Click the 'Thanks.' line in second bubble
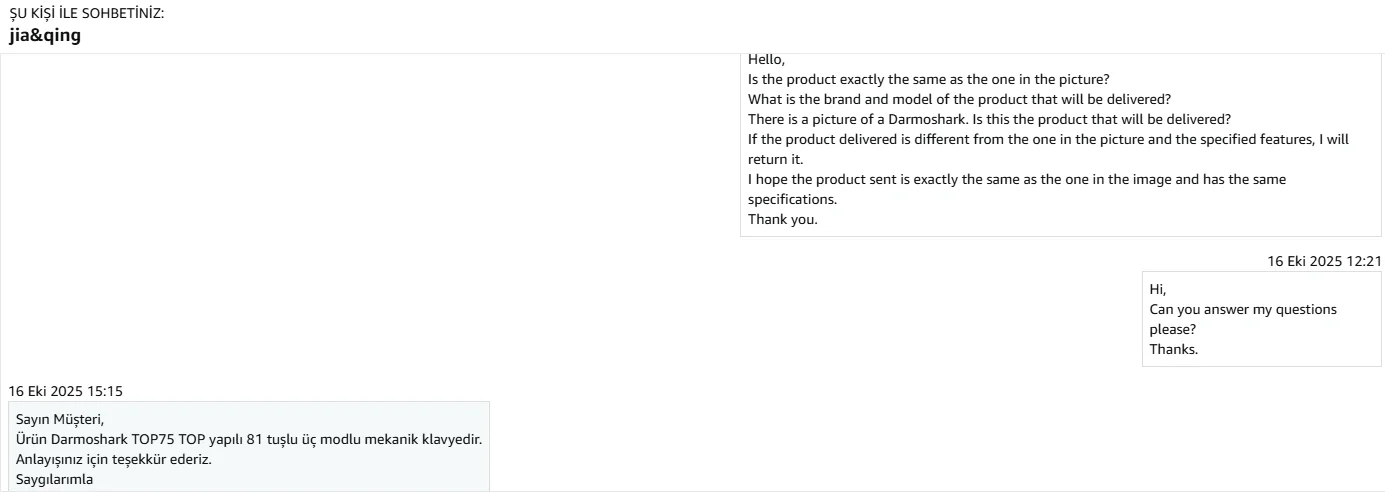The height and width of the screenshot is (492, 1385). pyautogui.click(x=1173, y=349)
